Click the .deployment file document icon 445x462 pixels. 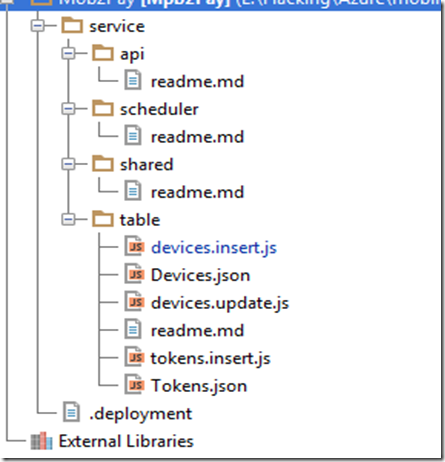coord(71,413)
